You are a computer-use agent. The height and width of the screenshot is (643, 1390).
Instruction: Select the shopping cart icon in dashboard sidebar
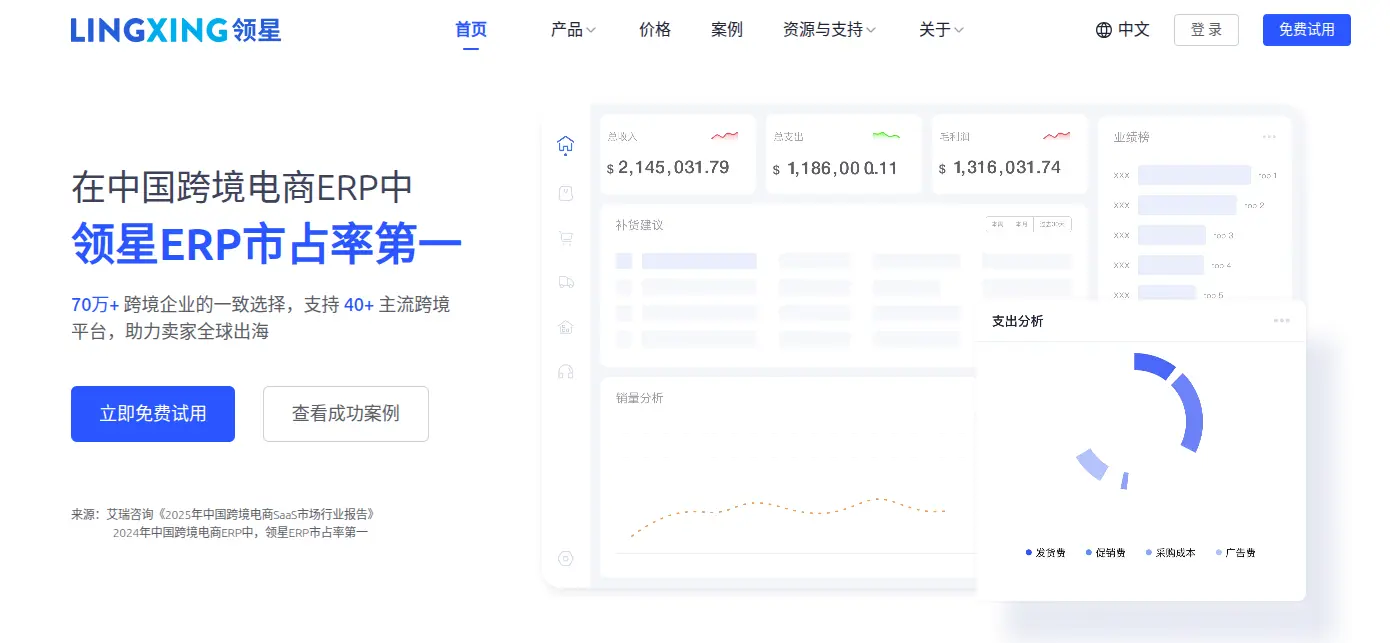(565, 238)
